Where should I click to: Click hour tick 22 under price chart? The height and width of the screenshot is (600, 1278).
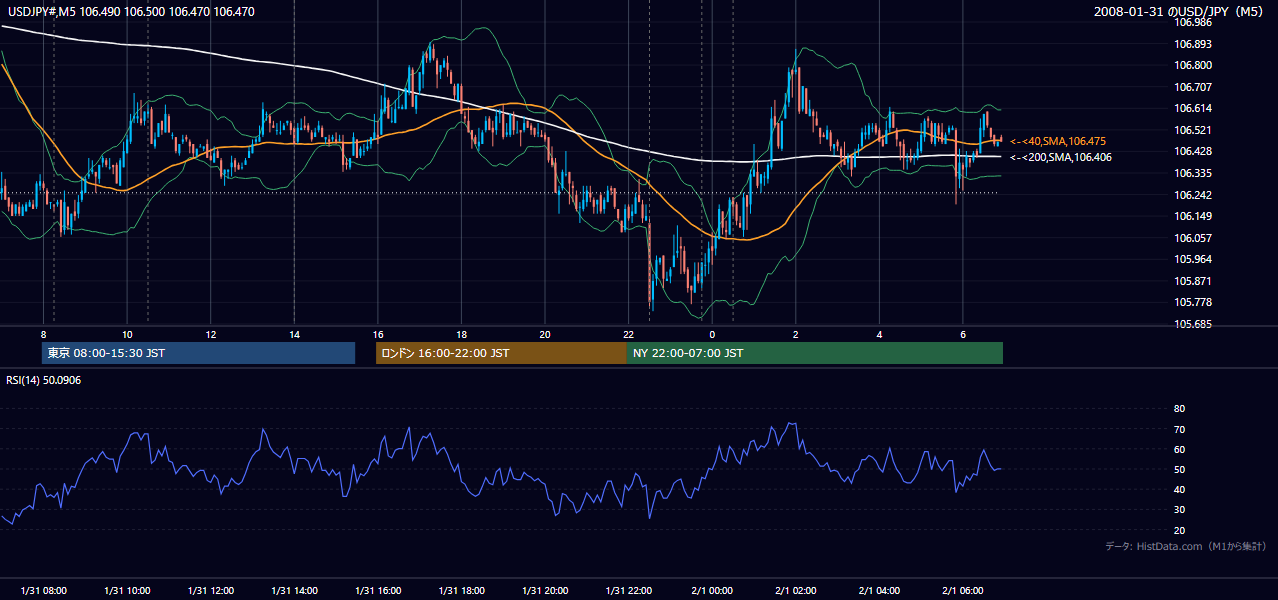(628, 335)
